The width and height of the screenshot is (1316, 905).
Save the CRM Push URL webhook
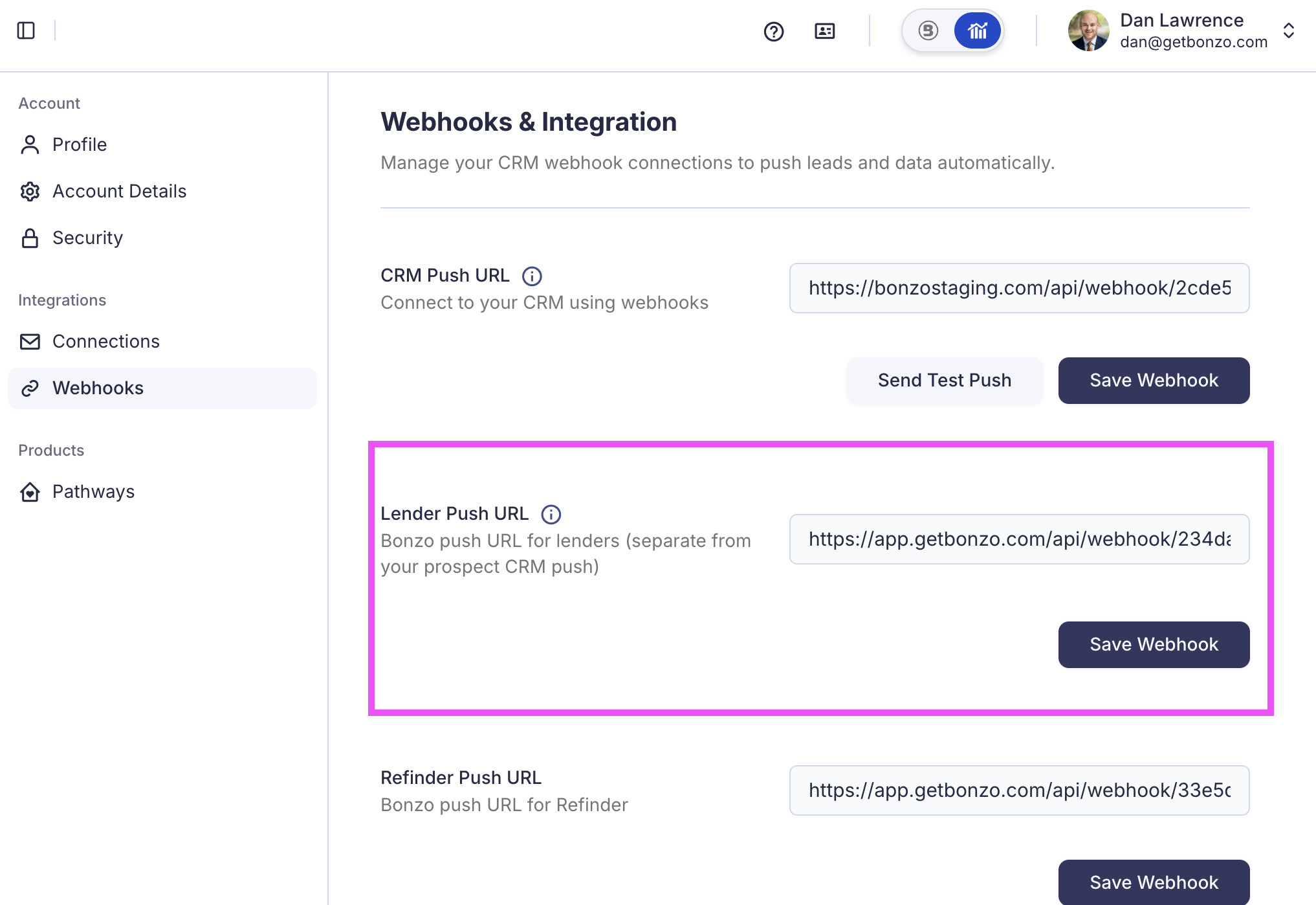pyautogui.click(x=1154, y=381)
